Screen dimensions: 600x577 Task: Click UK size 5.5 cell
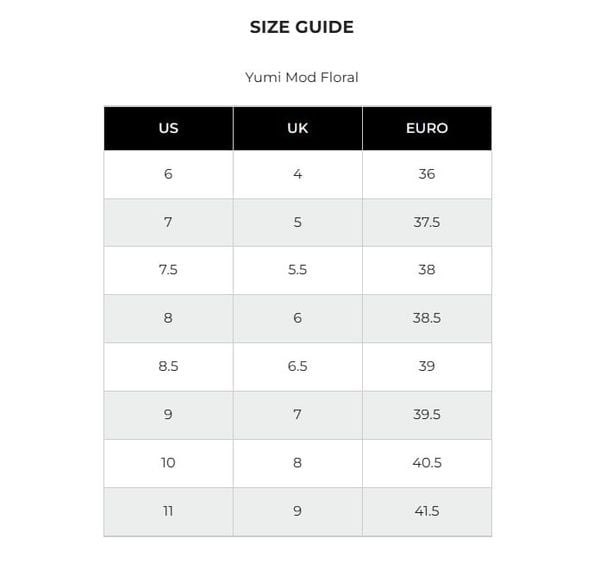[297, 270]
